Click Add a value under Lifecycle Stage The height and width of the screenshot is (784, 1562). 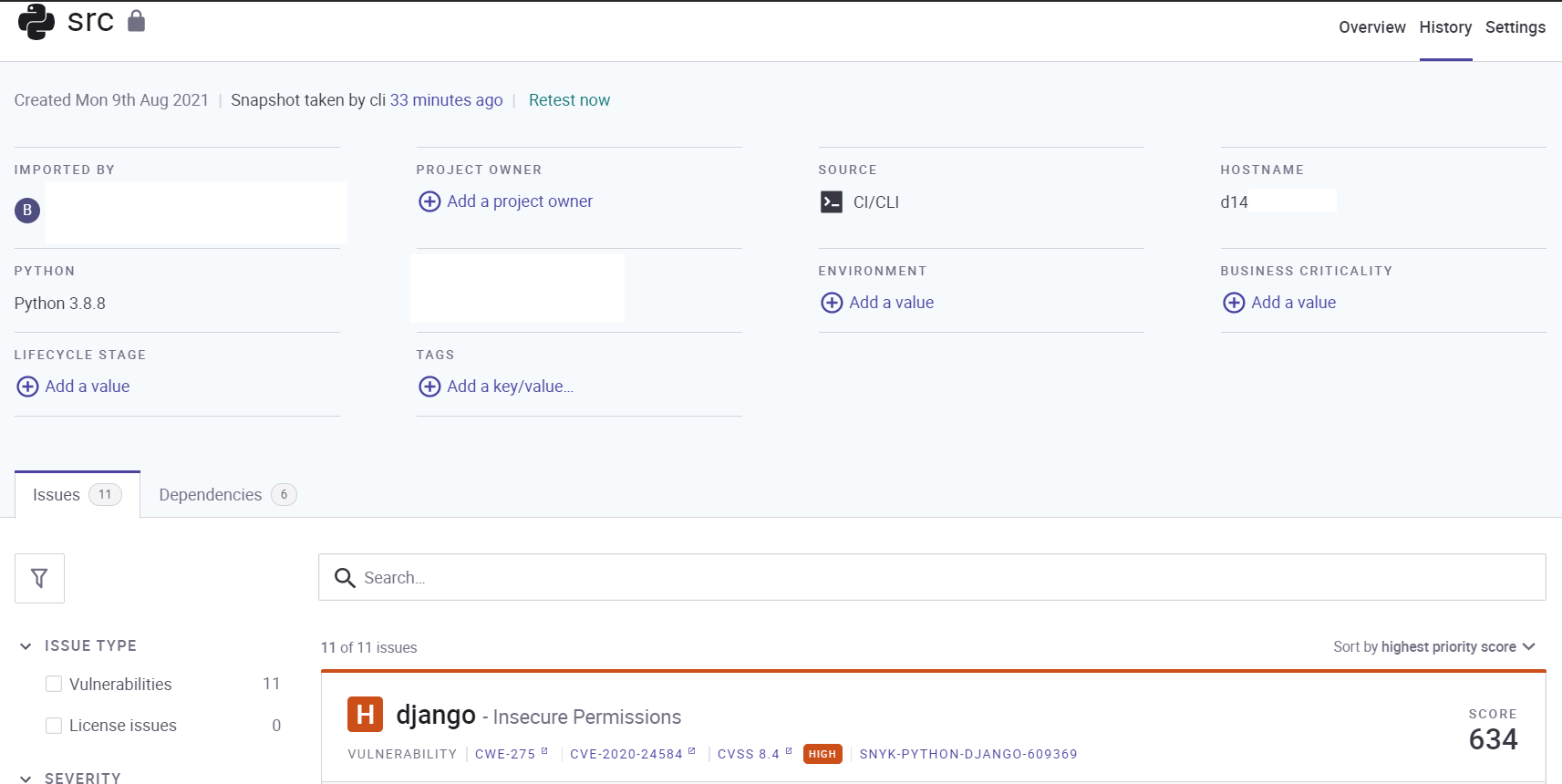point(88,387)
